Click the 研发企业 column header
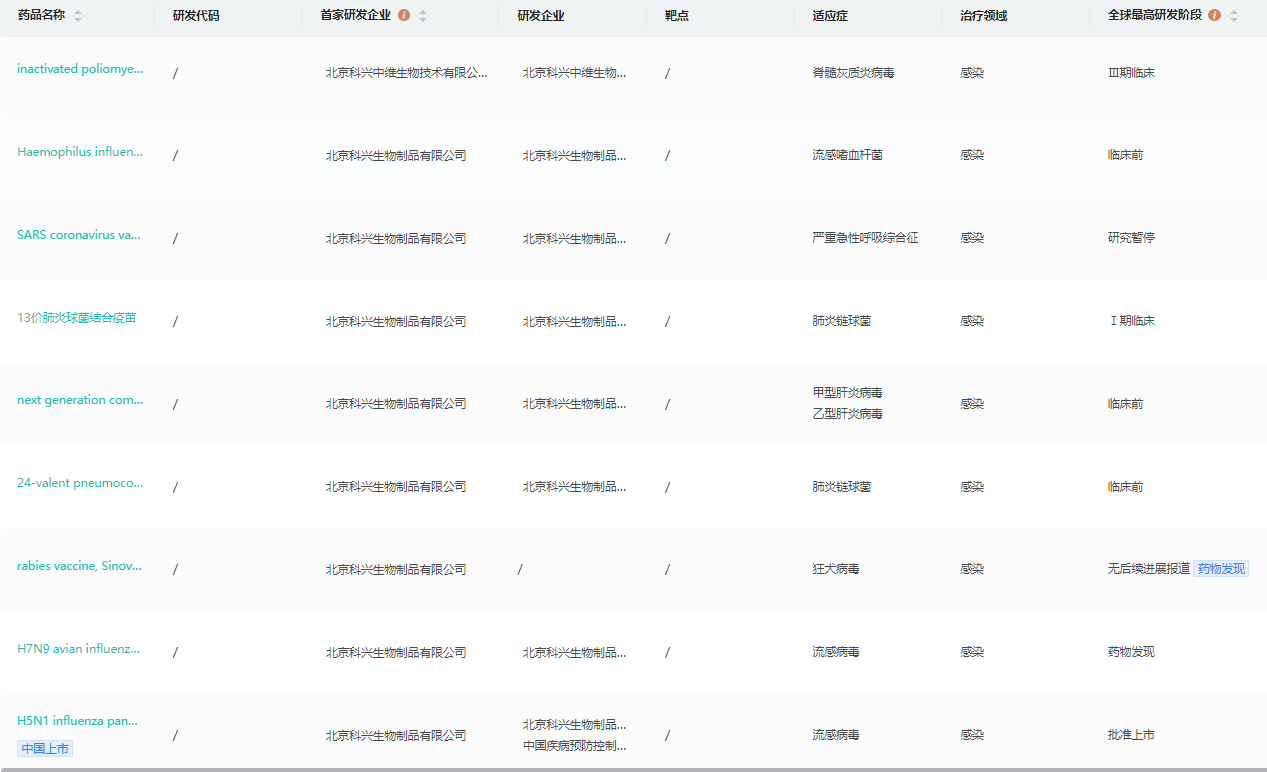This screenshot has width=1267, height=772. point(541,16)
